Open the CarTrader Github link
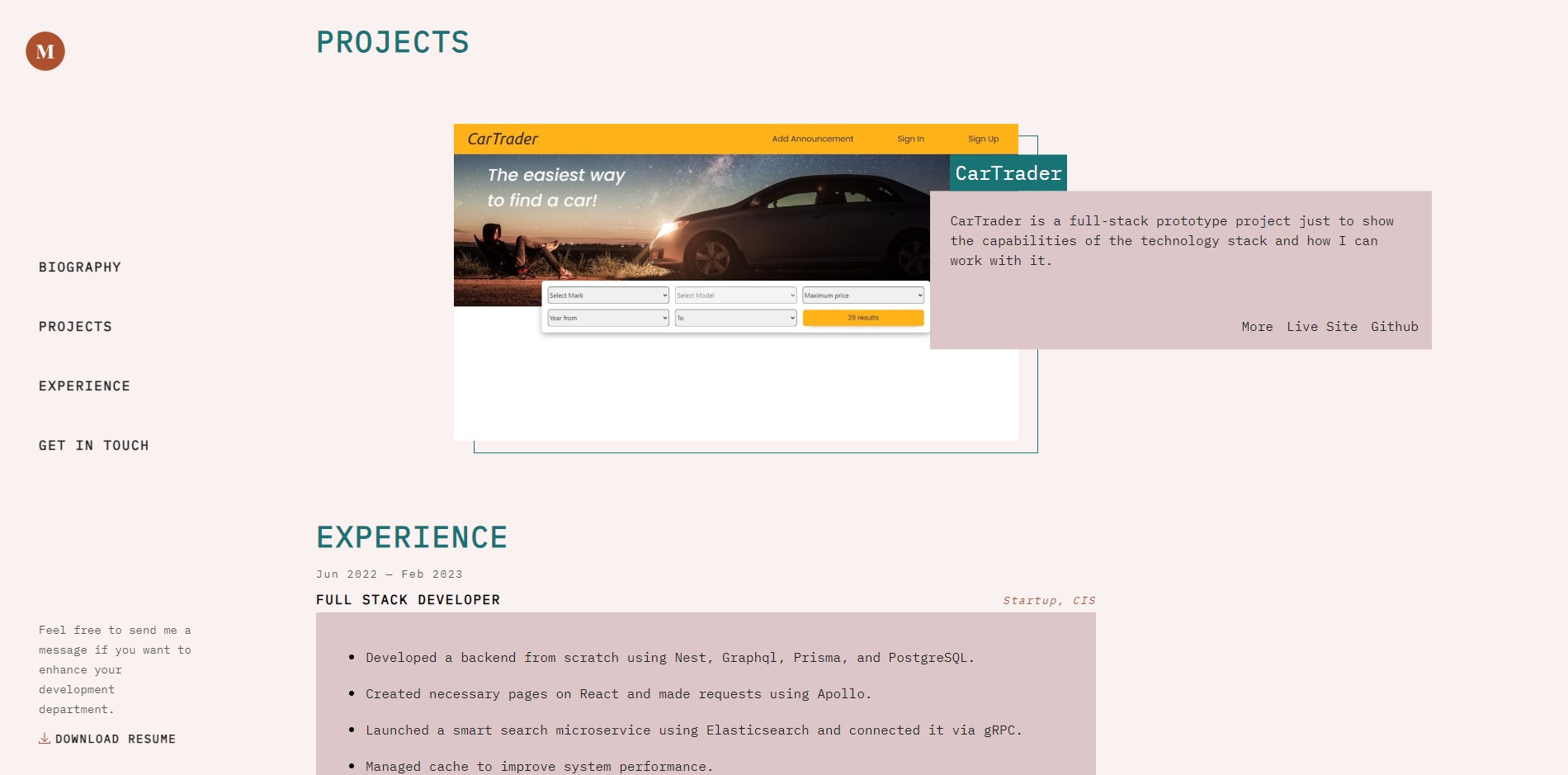 tap(1394, 327)
